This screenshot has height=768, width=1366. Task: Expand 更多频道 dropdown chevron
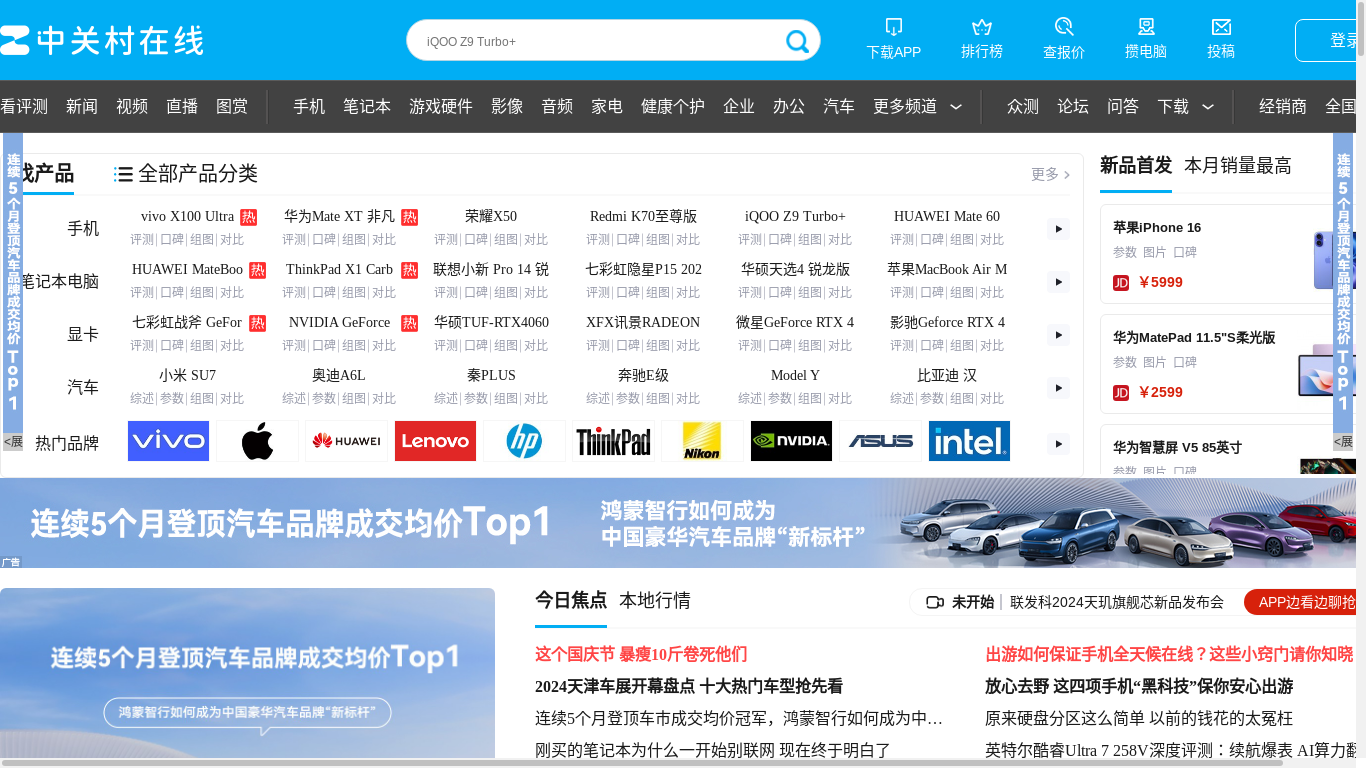(956, 107)
